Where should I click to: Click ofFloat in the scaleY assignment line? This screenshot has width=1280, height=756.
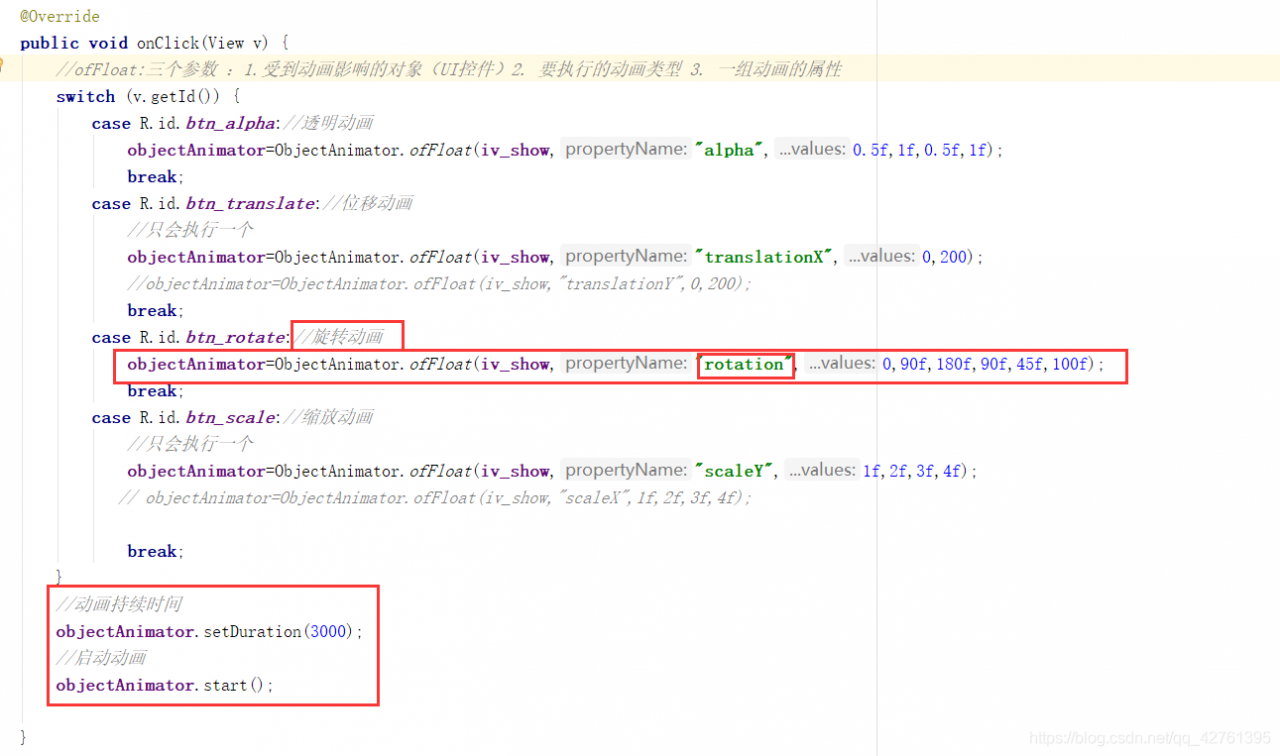click(440, 471)
